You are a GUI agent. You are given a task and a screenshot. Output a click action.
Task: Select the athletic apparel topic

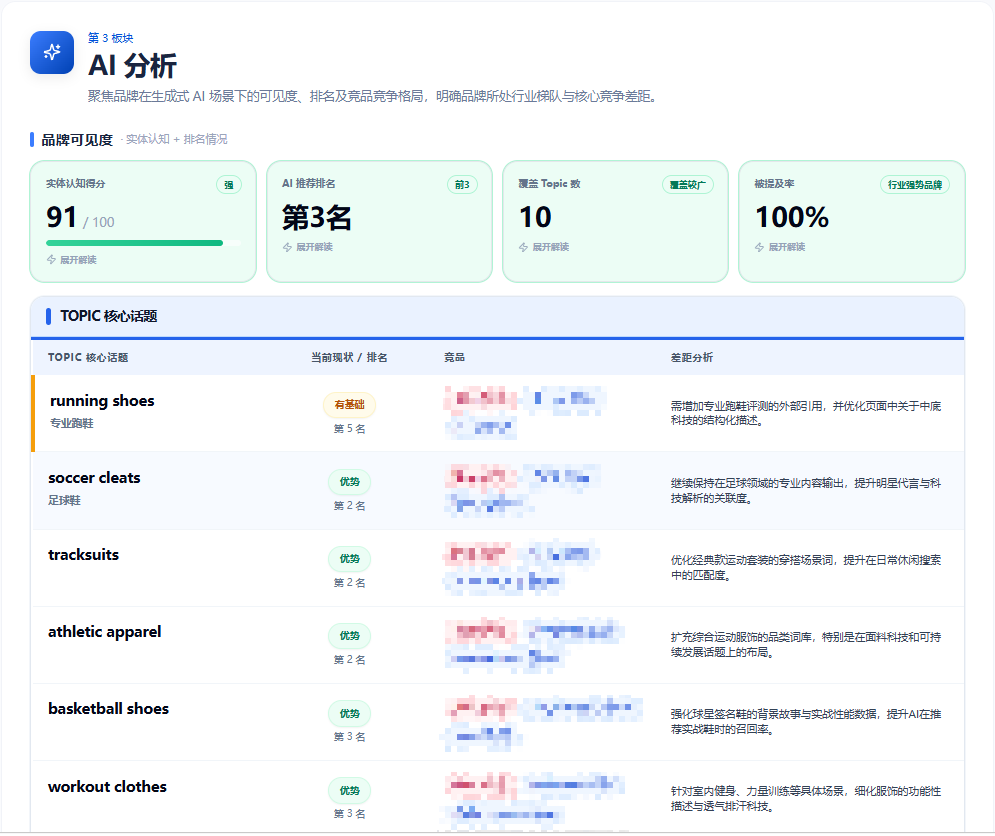[105, 632]
